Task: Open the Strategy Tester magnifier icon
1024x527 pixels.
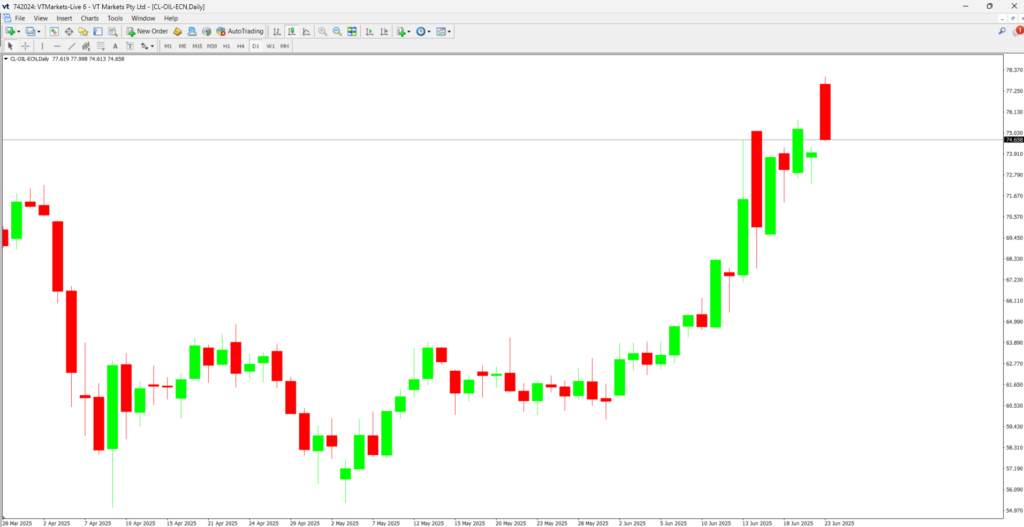Action: (x=112, y=31)
